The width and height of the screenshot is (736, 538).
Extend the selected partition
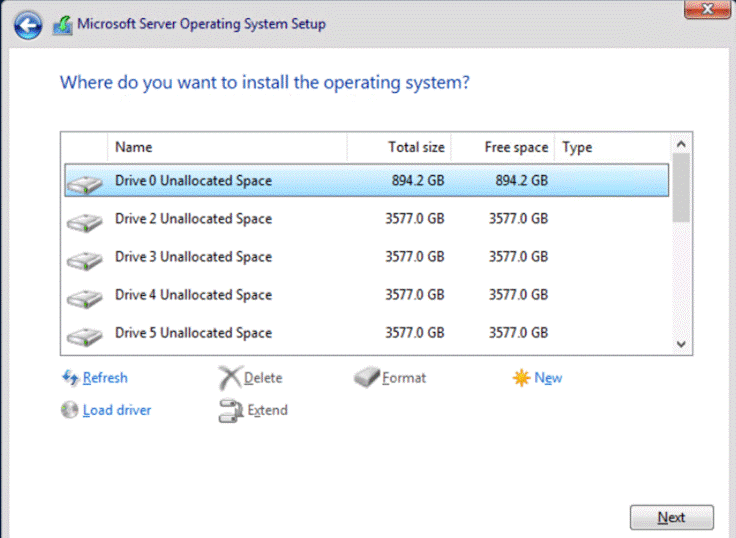267,410
